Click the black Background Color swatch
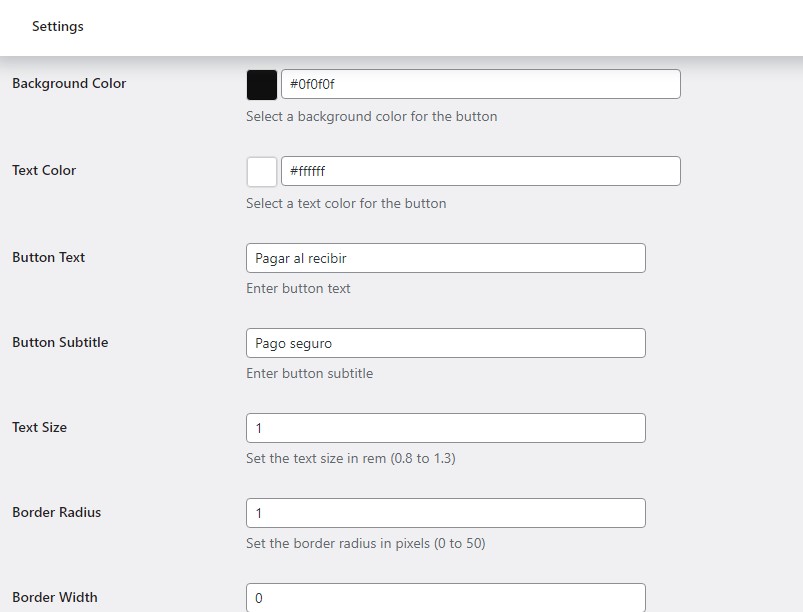 pos(262,85)
